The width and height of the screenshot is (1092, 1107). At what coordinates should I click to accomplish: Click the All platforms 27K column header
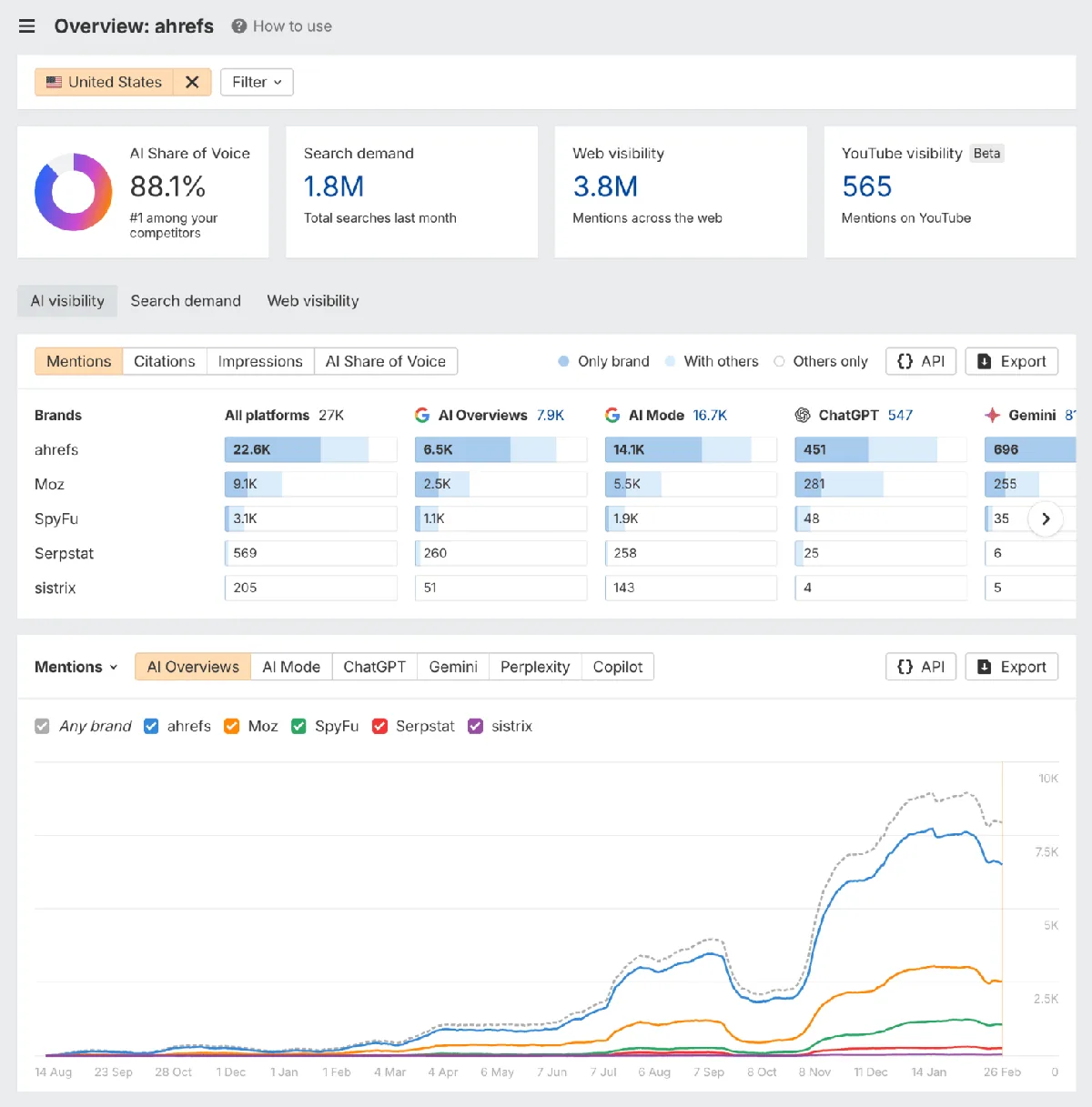[x=284, y=415]
